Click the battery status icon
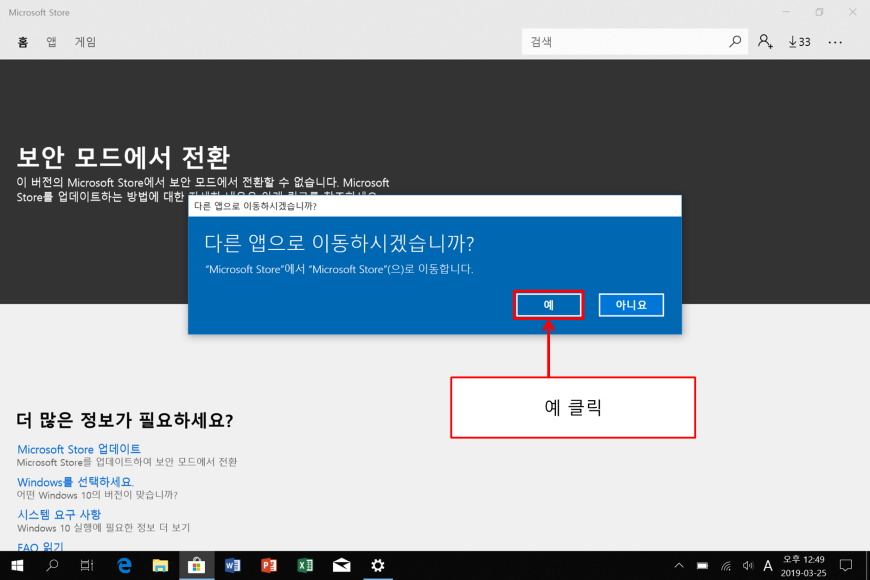 pos(702,566)
